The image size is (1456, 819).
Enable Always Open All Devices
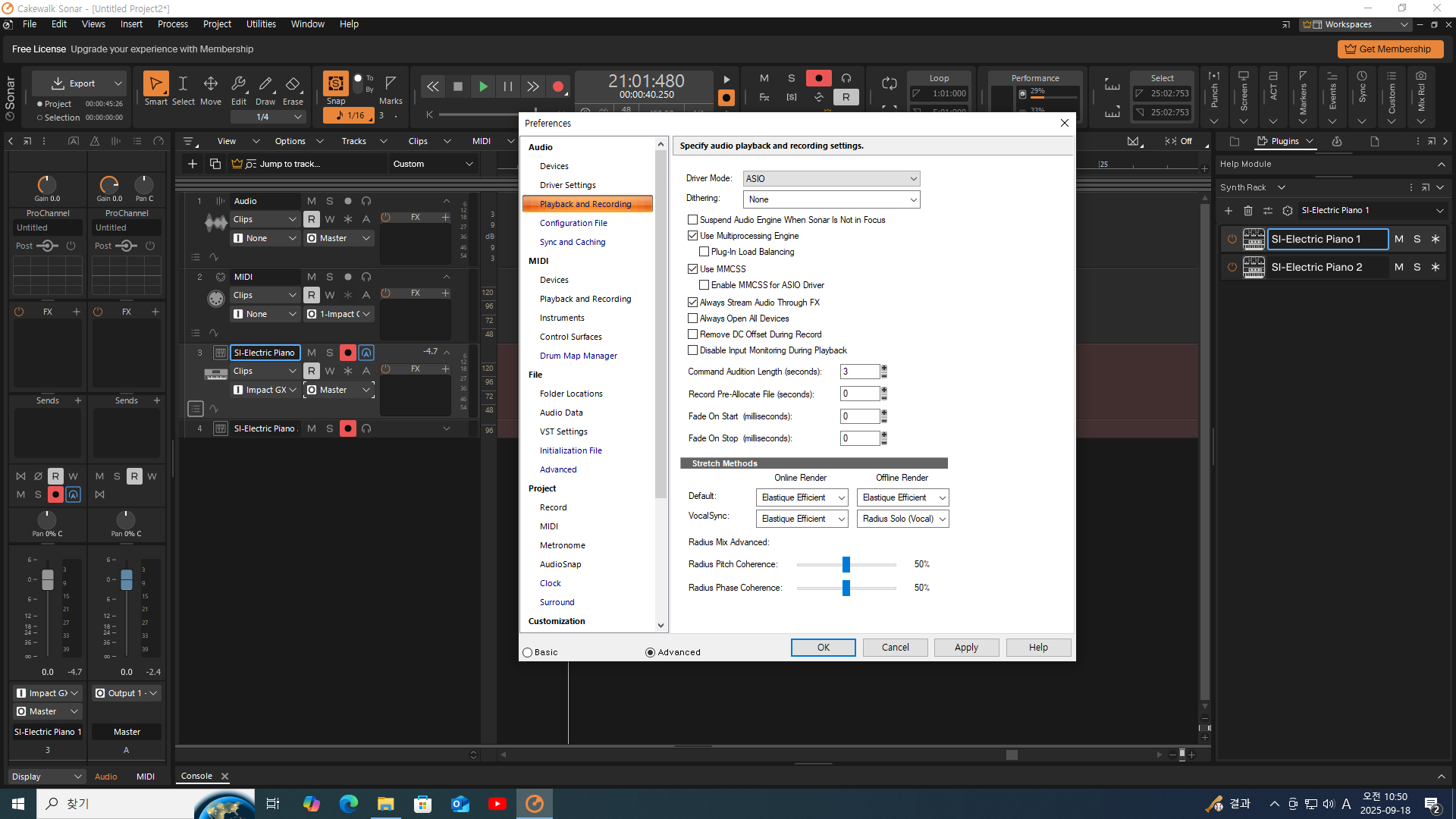click(x=692, y=318)
